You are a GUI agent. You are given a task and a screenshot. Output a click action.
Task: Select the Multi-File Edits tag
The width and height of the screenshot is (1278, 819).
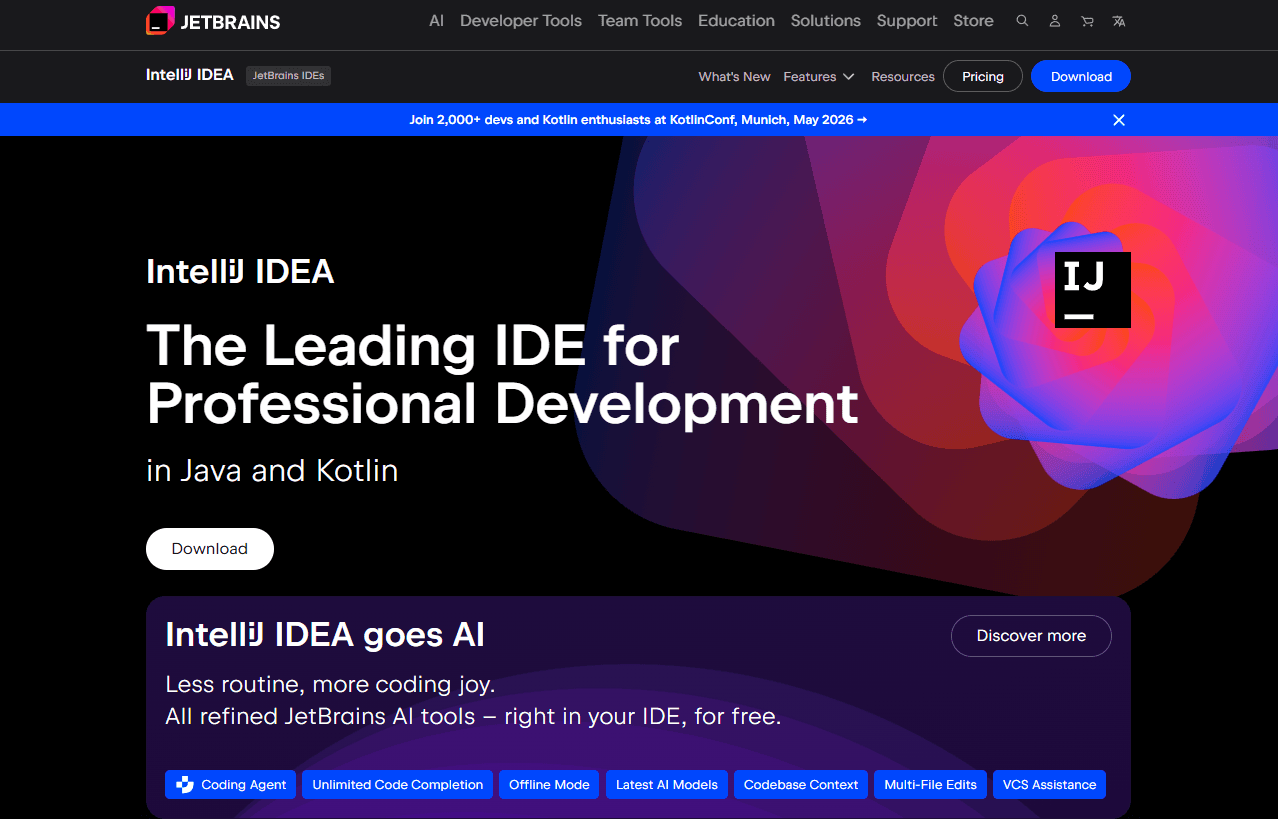point(931,785)
